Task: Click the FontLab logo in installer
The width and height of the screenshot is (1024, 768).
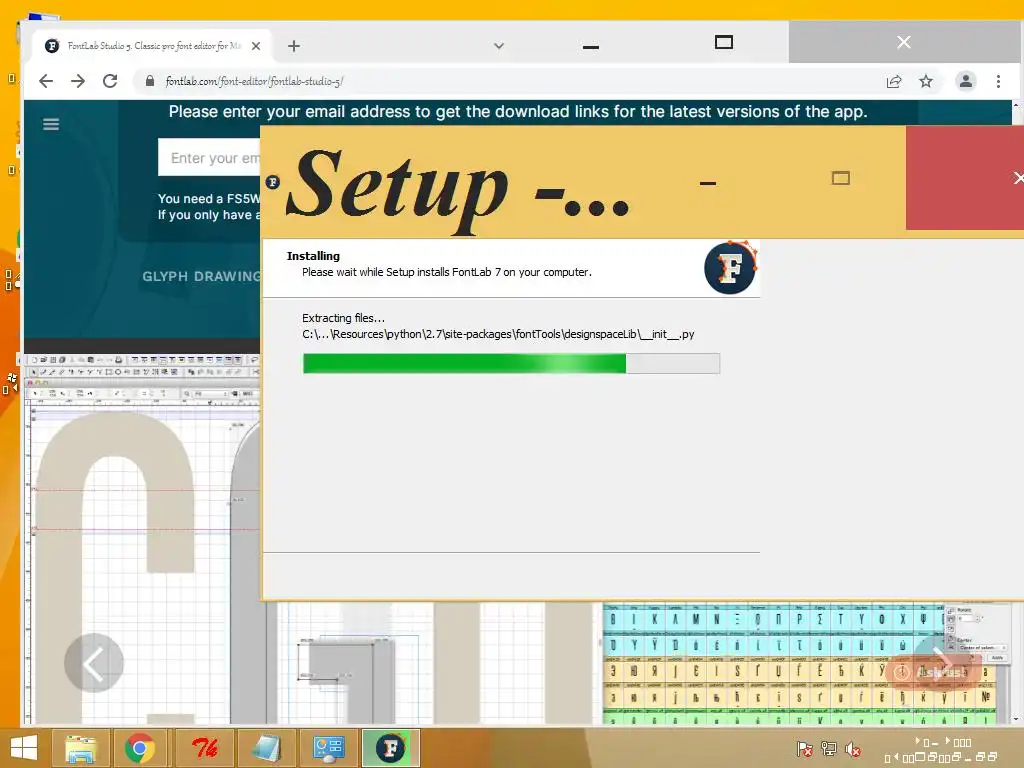Action: [730, 268]
